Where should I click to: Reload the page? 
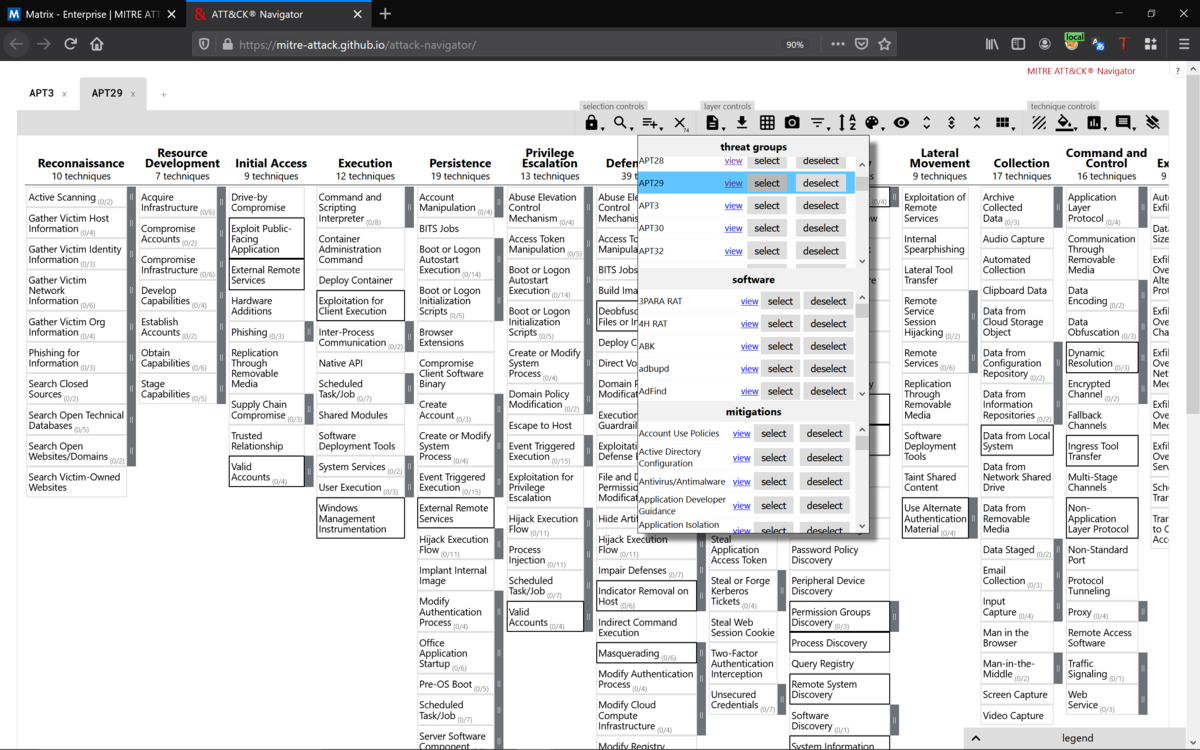[70, 44]
